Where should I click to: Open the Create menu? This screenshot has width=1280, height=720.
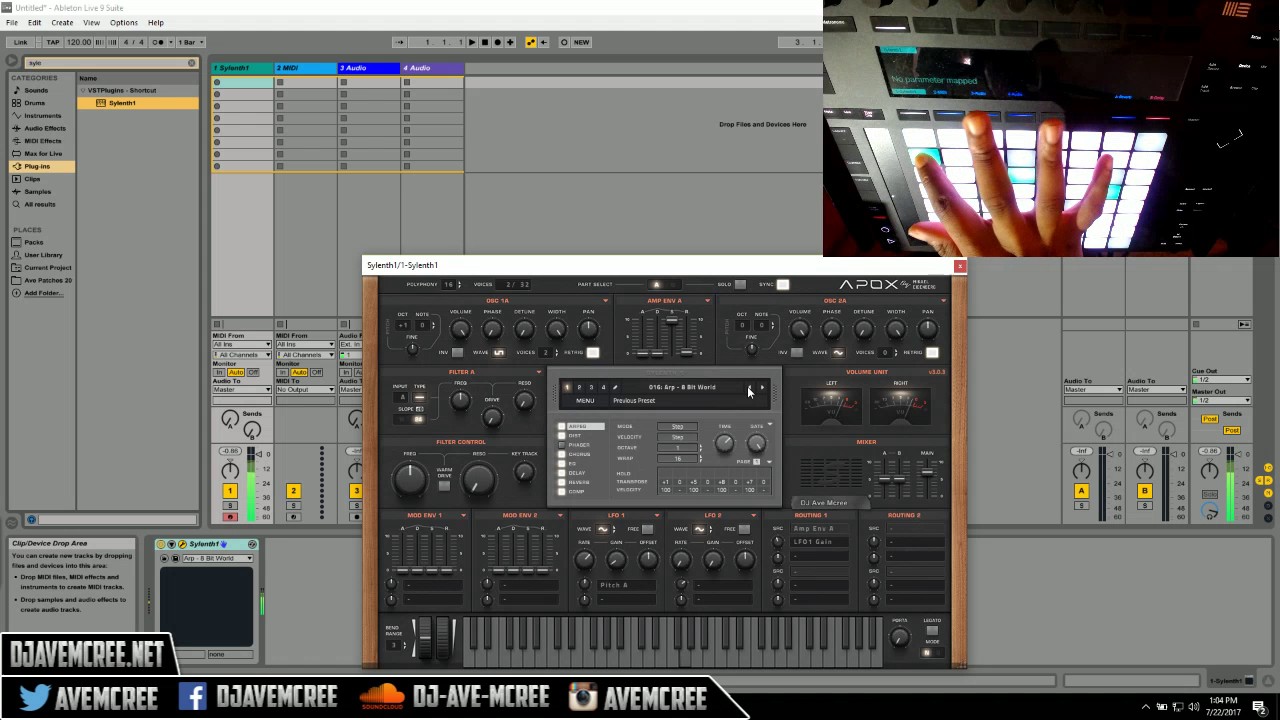62,22
